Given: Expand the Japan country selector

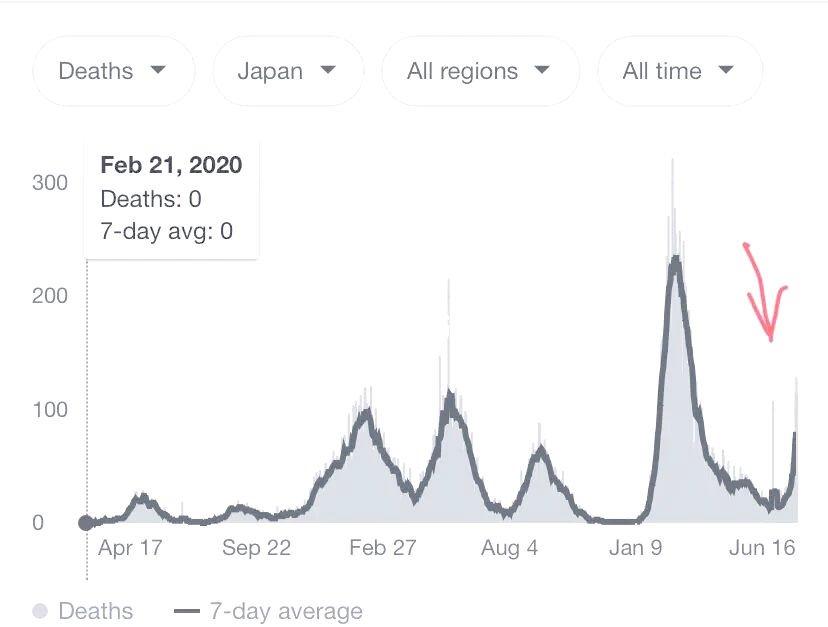Looking at the screenshot, I should pos(287,71).
